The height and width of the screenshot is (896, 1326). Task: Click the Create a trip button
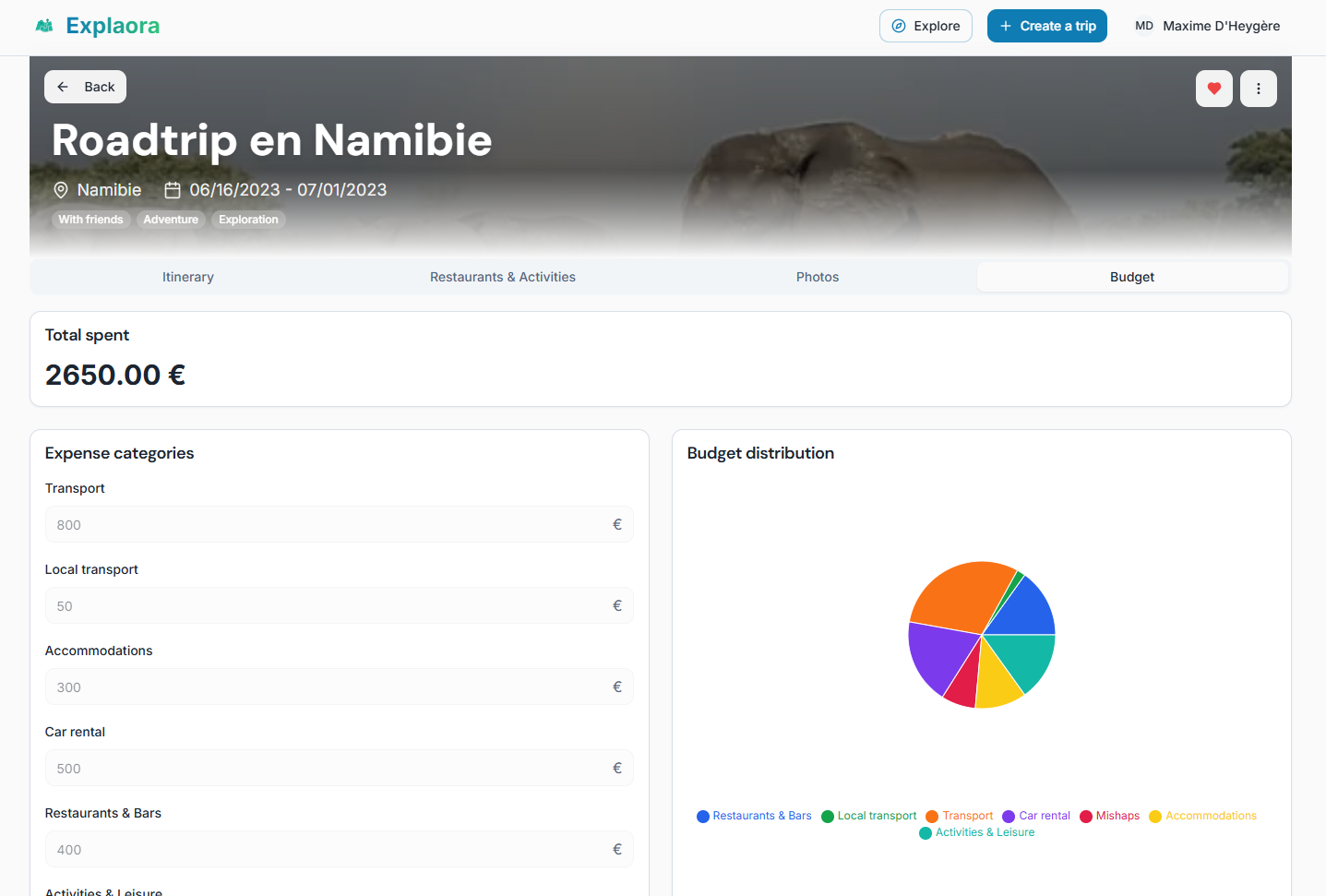[x=1046, y=26]
